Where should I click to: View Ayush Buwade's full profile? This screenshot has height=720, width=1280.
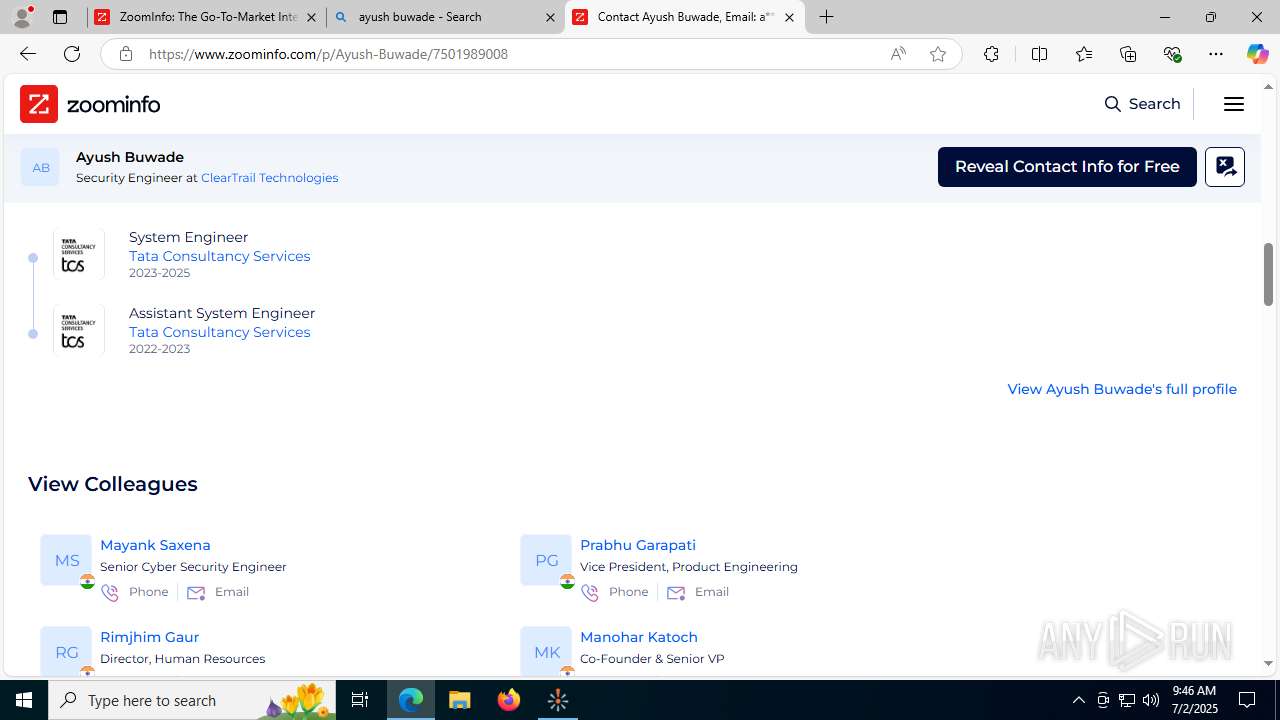point(1122,389)
